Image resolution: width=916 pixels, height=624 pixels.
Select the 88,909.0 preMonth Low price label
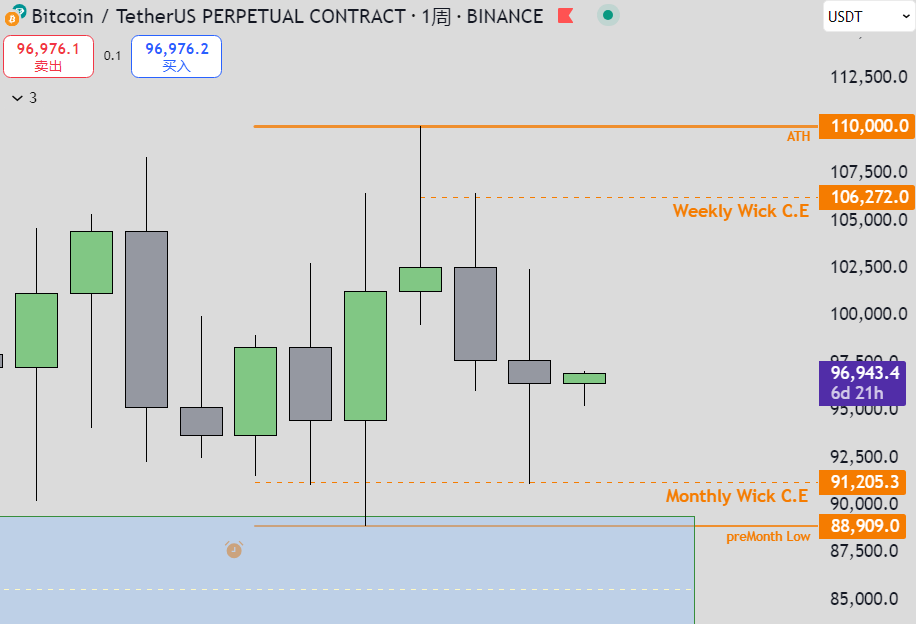(863, 526)
